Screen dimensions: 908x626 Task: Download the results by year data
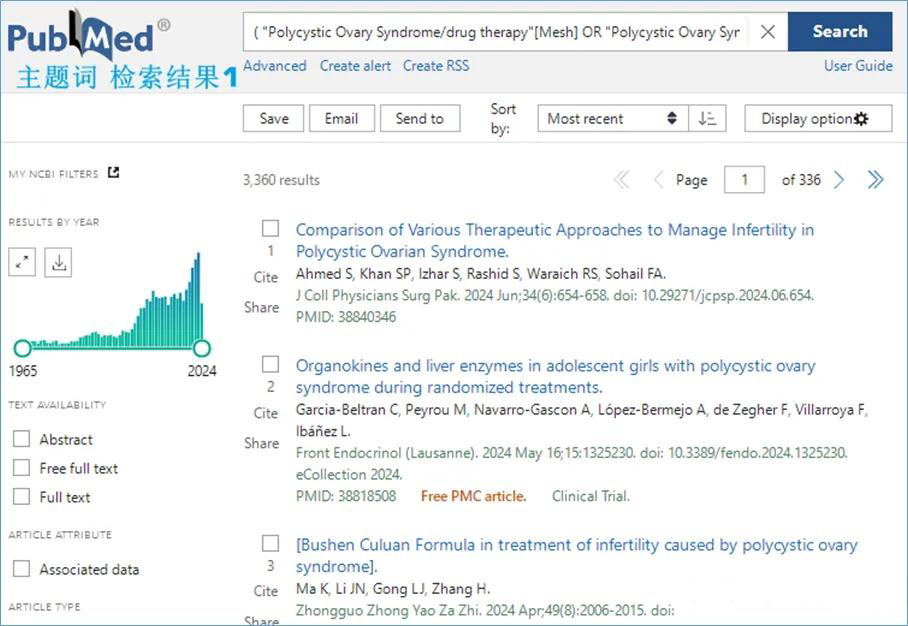58,262
